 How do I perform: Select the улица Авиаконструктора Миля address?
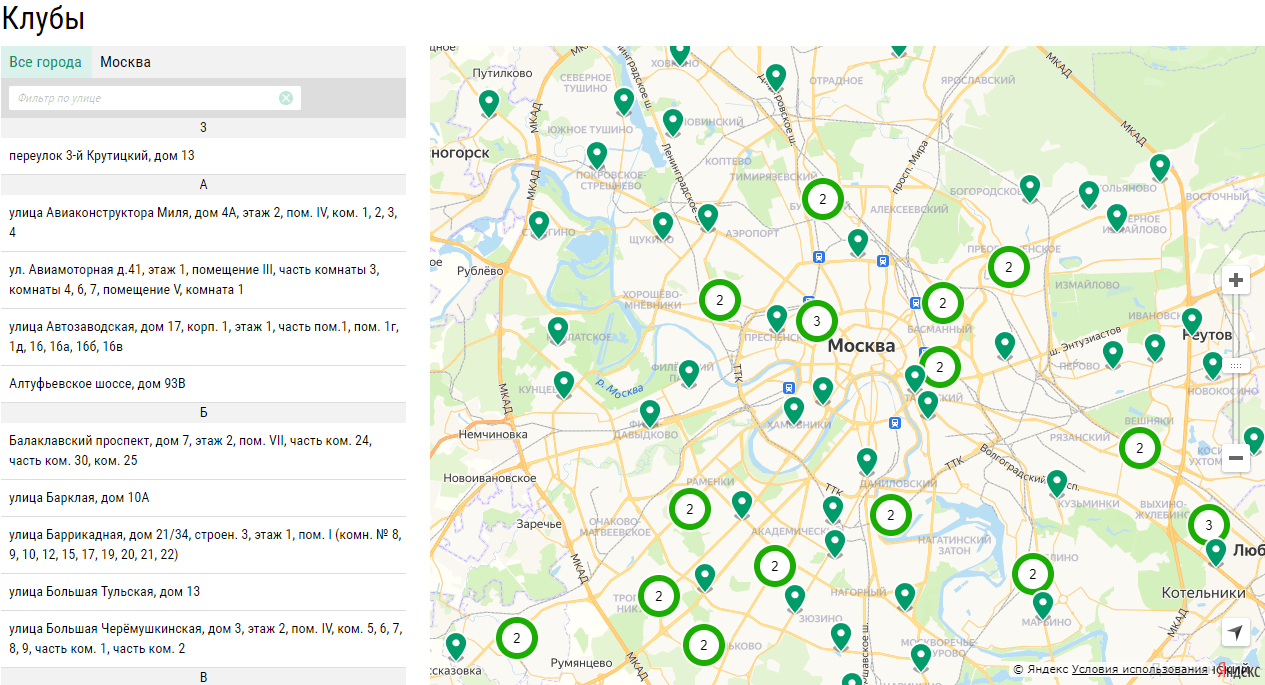point(203,223)
